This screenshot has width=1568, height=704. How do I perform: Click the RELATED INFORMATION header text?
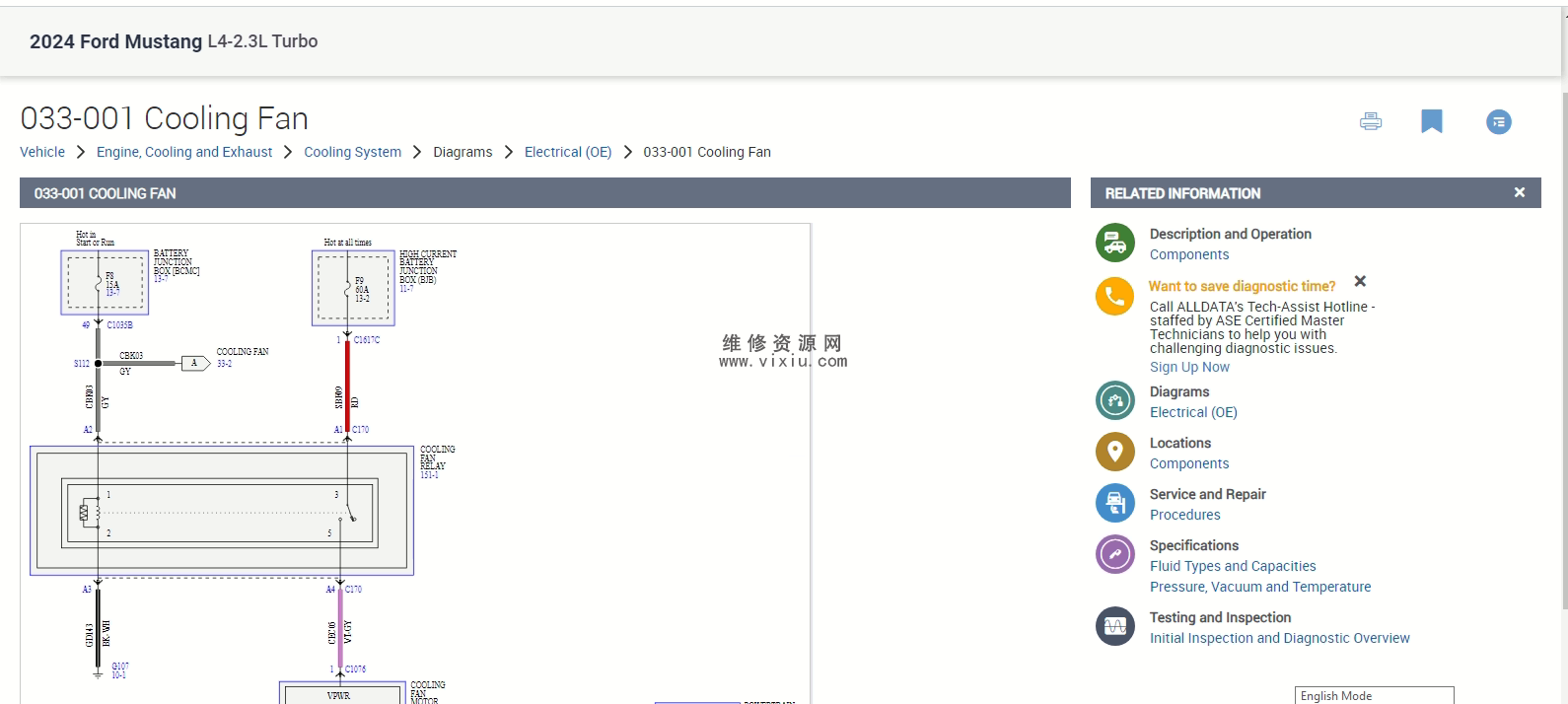click(1182, 193)
